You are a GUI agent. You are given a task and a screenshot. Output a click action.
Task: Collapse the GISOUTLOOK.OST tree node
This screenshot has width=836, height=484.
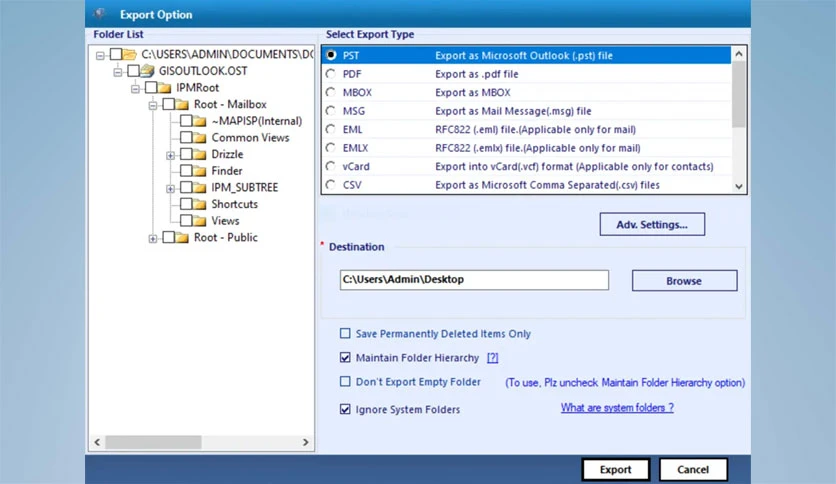[x=117, y=72]
